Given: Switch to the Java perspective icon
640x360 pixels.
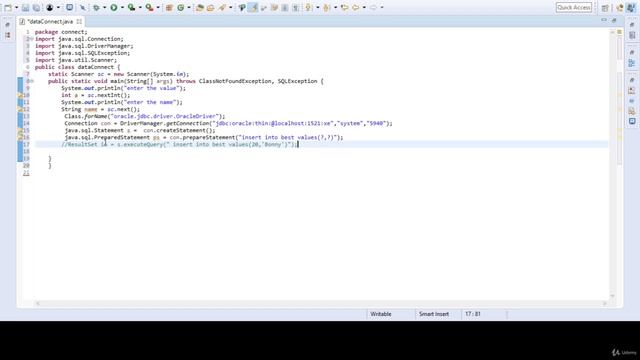Looking at the screenshot, I should coord(631,8).
